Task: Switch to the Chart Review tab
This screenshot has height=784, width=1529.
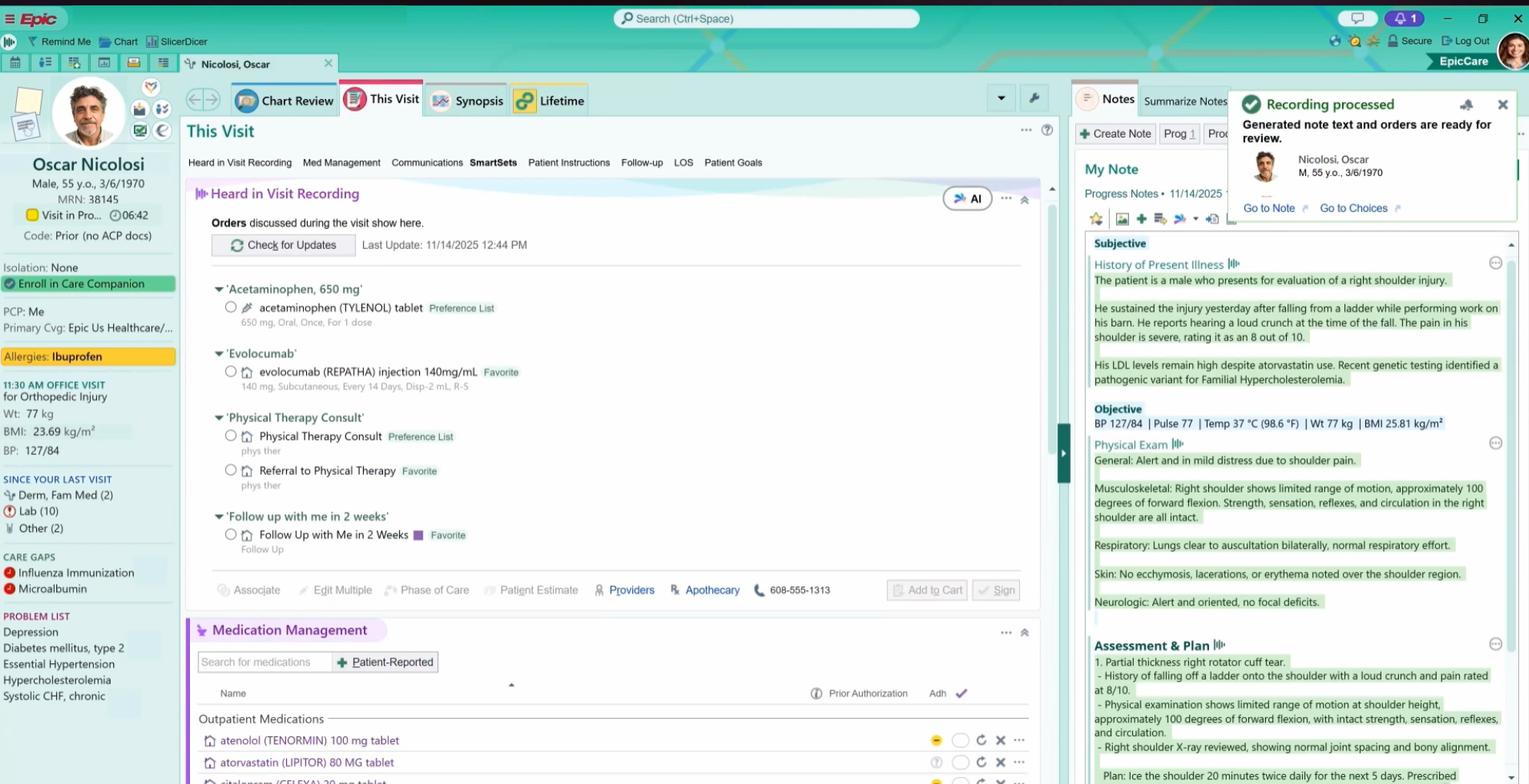Action: pos(285,101)
